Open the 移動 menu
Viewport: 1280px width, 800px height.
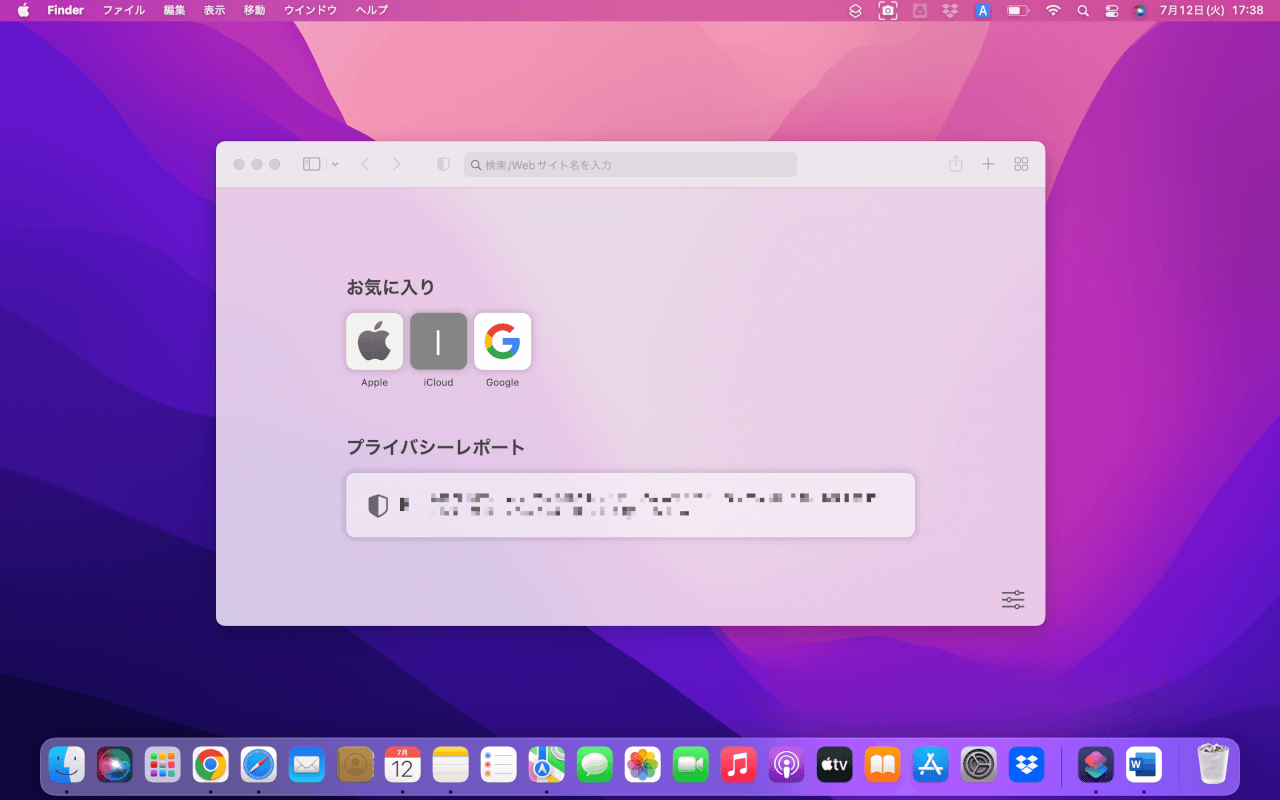click(254, 10)
